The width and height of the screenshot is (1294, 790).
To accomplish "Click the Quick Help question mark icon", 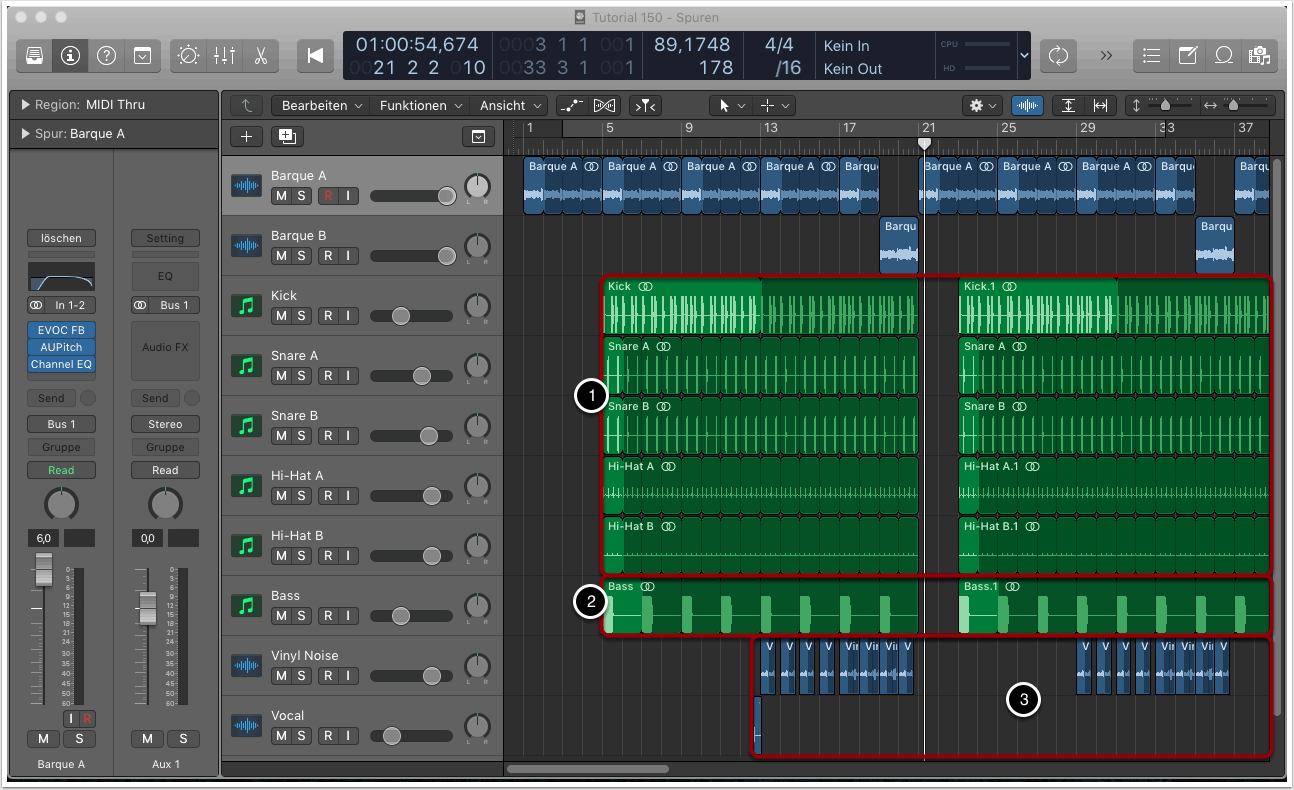I will coord(106,56).
